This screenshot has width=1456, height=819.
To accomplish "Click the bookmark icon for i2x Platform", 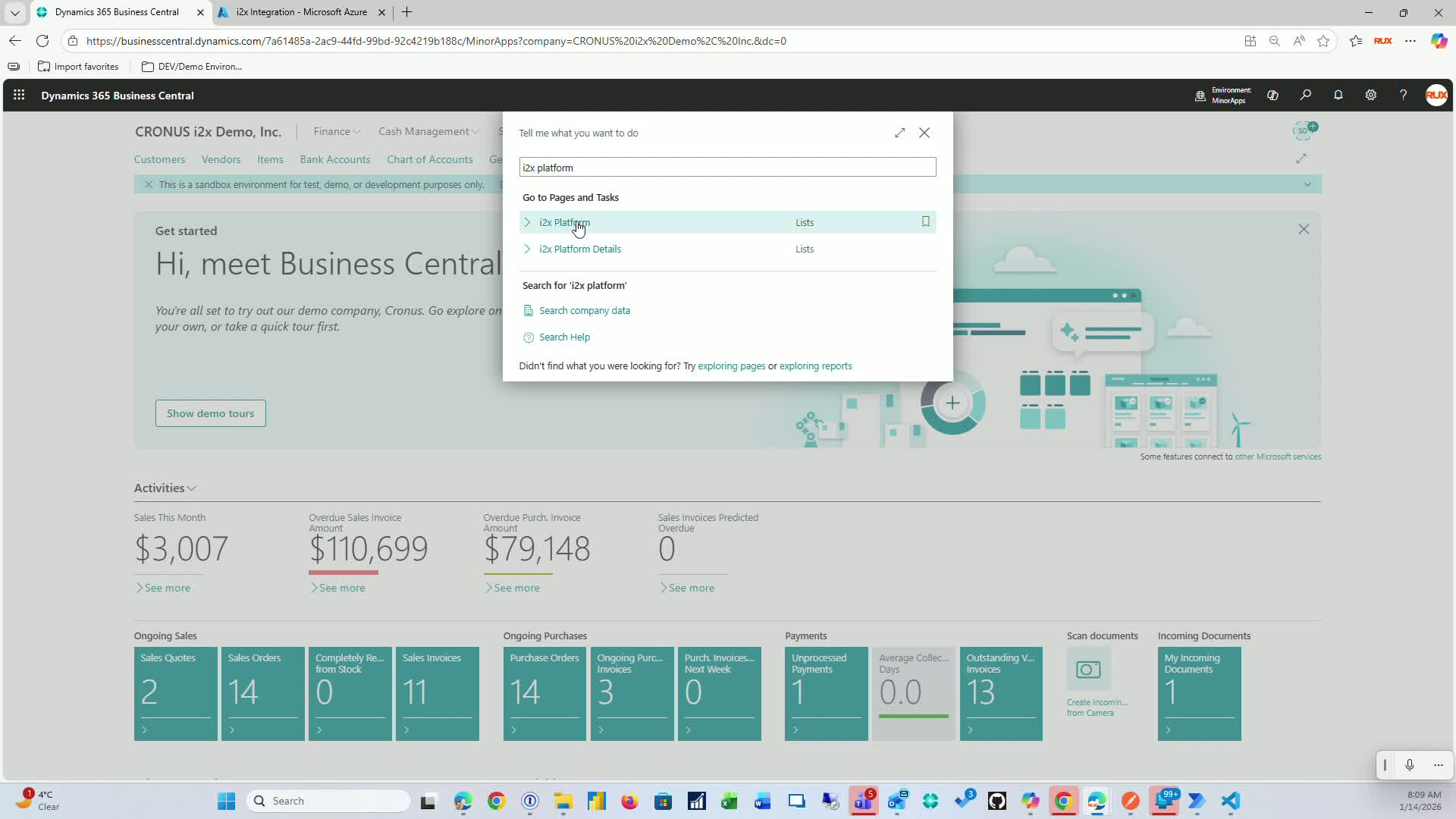I will pos(925,221).
